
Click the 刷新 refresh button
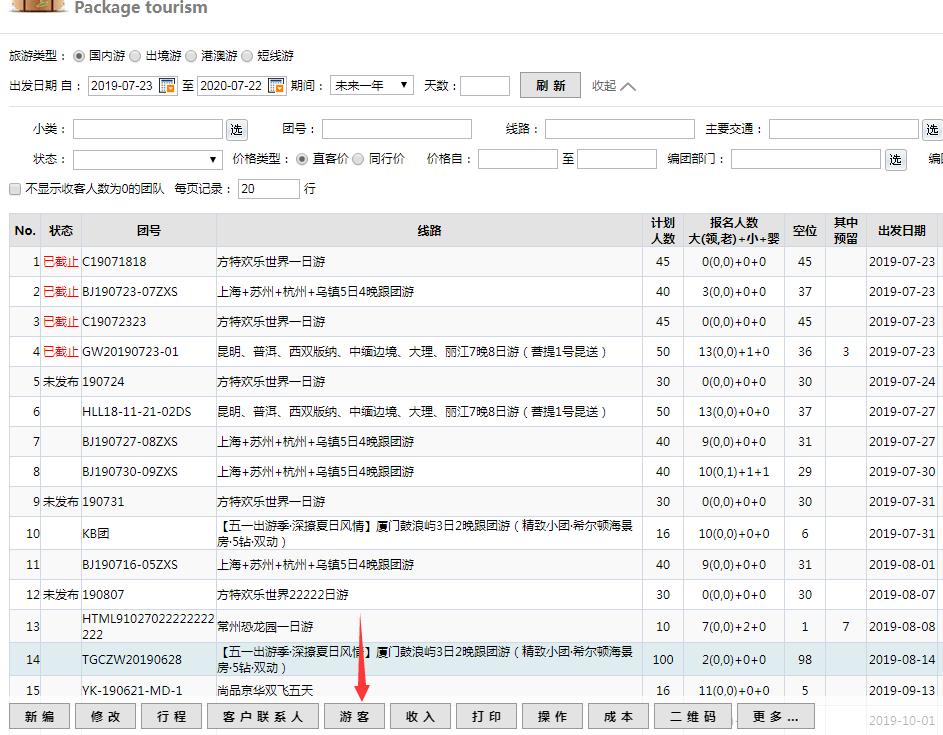550,86
